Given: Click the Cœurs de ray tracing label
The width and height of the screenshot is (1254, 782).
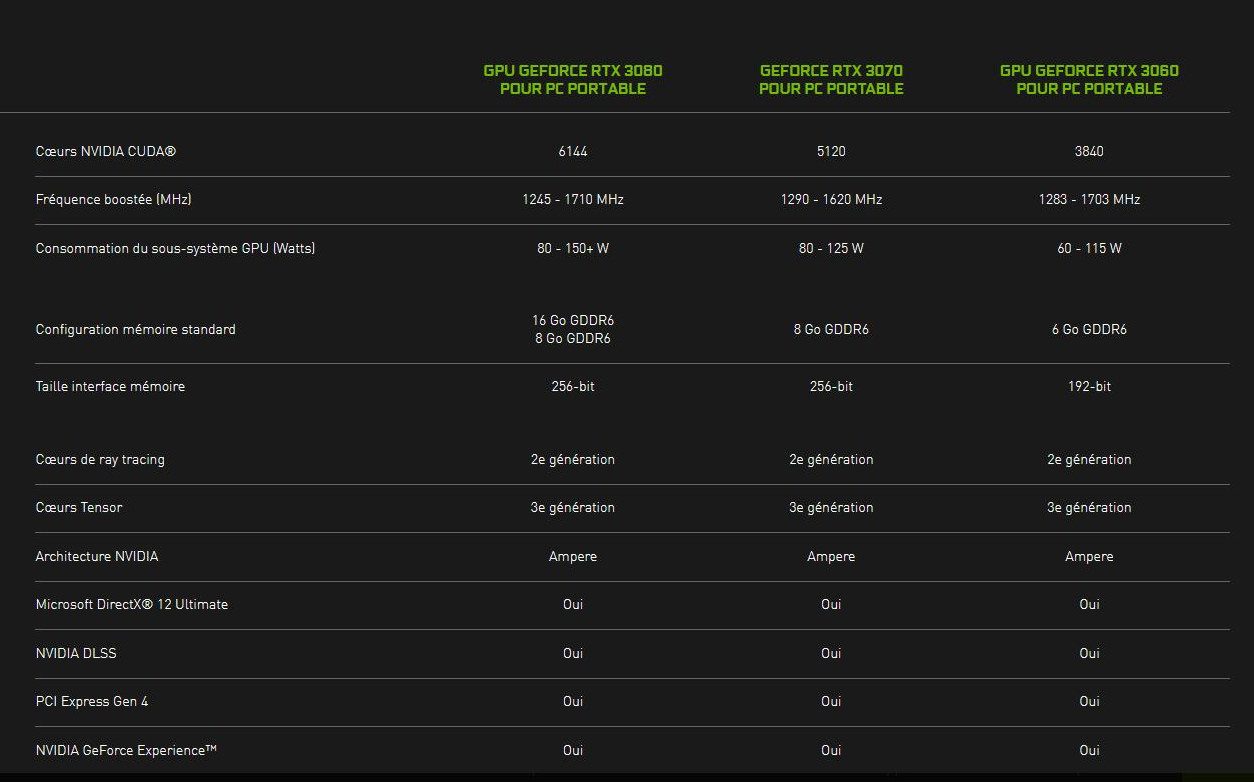Looking at the screenshot, I should pyautogui.click(x=100, y=459).
